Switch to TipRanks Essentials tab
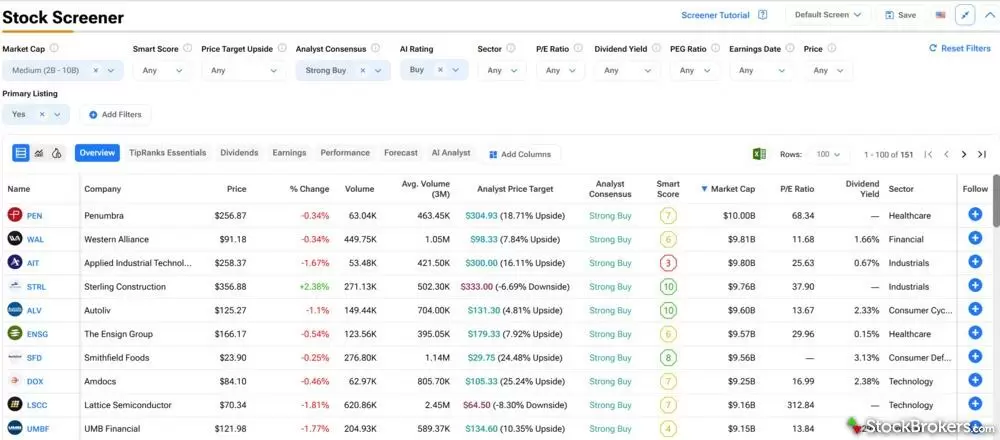 [x=168, y=153]
